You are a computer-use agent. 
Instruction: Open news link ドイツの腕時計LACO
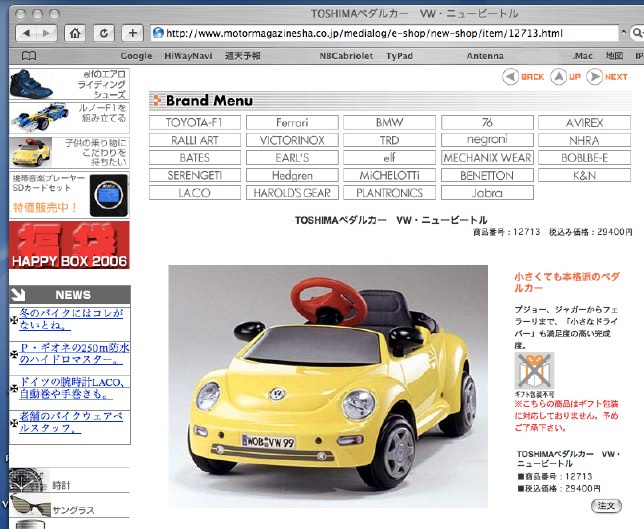[x=72, y=388]
